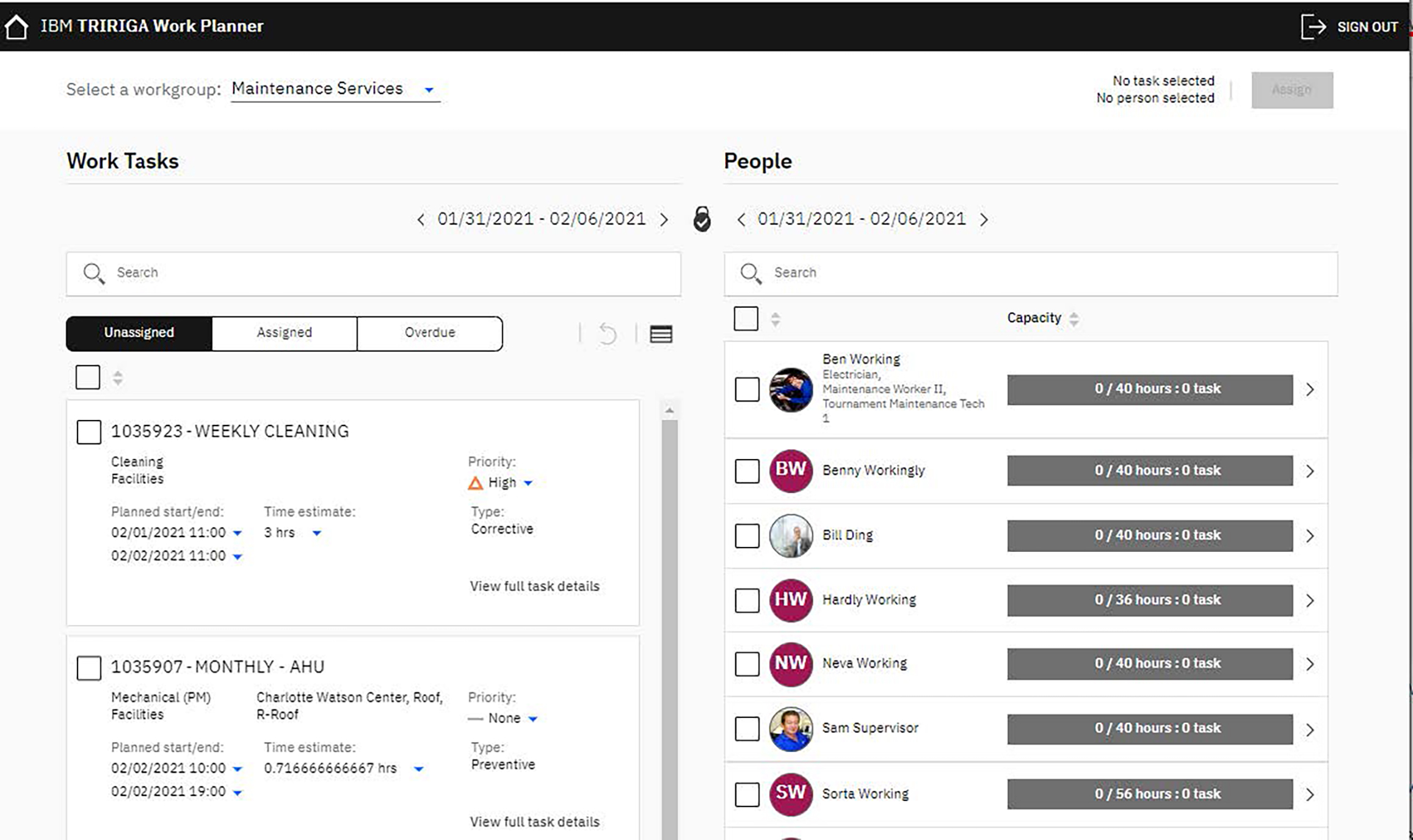1413x840 pixels.
Task: Click the Assign button
Action: [x=1291, y=90]
